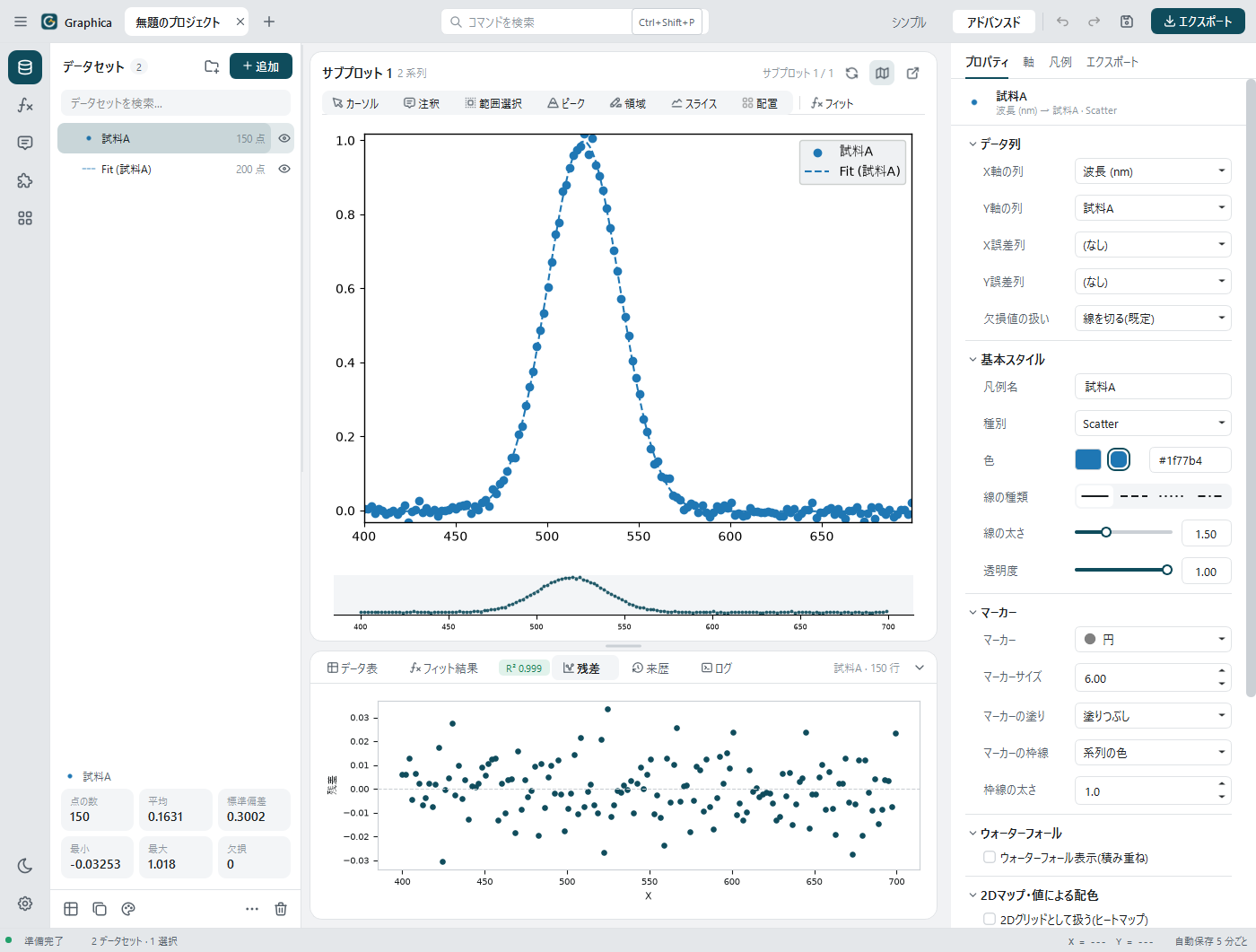Open the plugins puzzle sidebar panel
Viewport: 1256px width, 952px height.
[x=25, y=180]
